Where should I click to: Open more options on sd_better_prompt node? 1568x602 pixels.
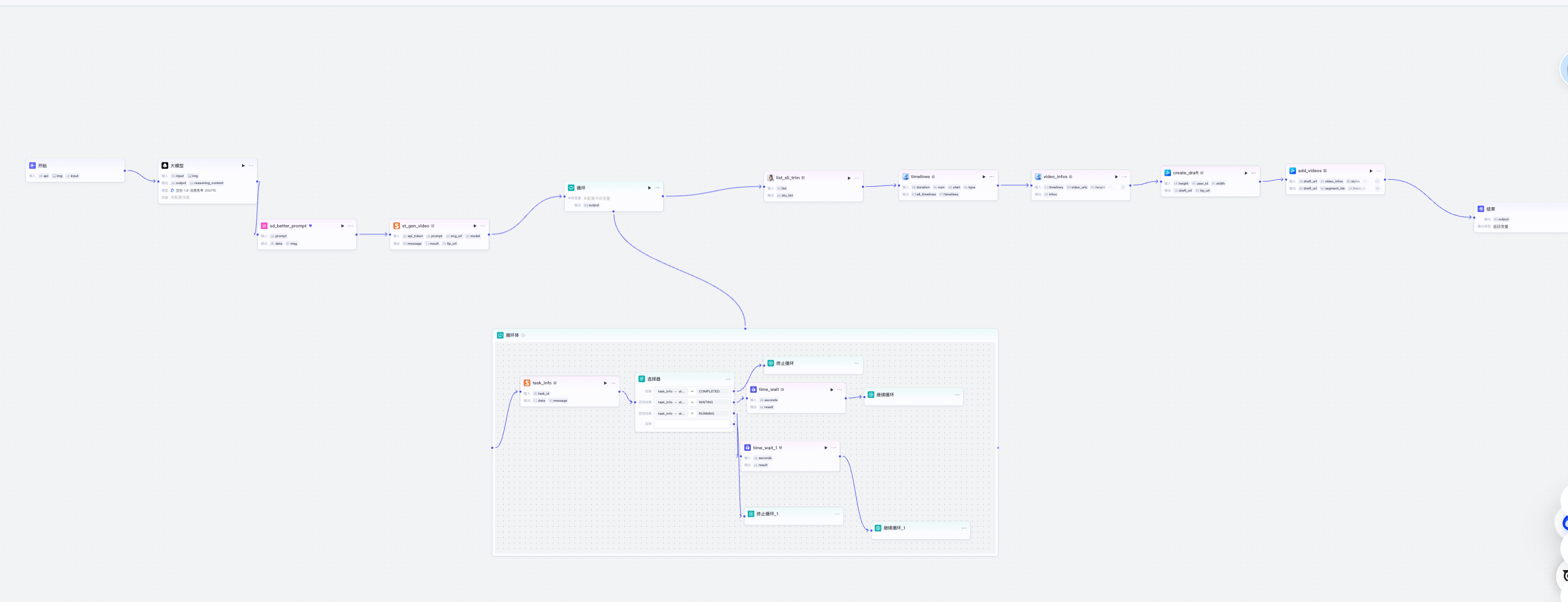pos(350,226)
